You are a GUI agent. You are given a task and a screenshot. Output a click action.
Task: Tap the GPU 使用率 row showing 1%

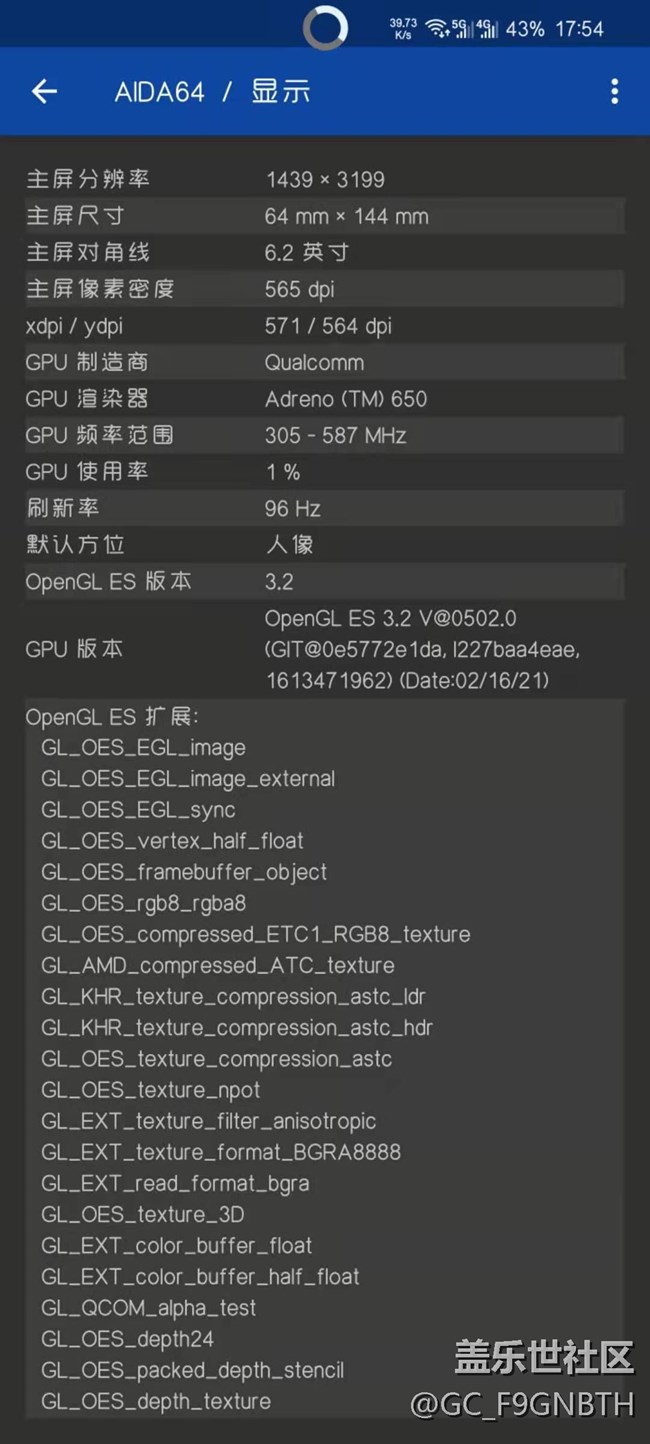[325, 471]
